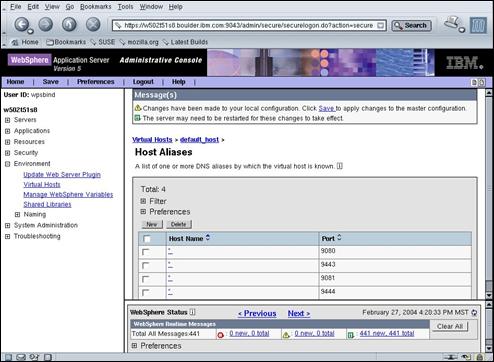
Task: Click the Clear All button
Action: [450, 326]
